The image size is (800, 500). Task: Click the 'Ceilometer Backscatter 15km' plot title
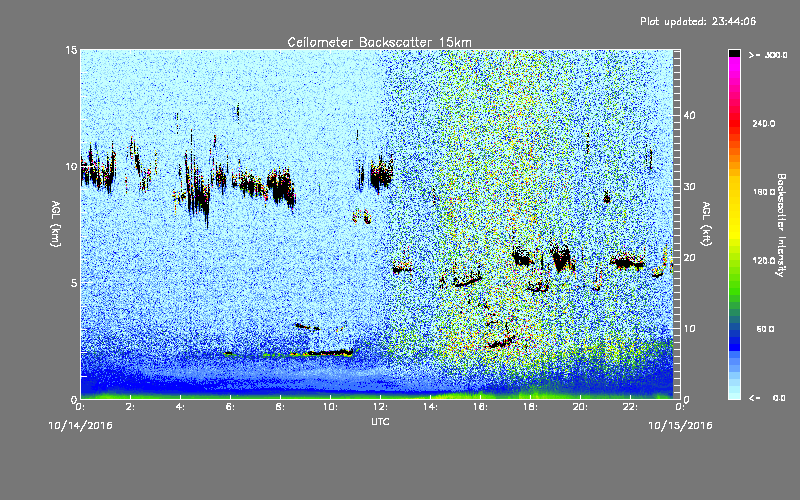click(379, 42)
